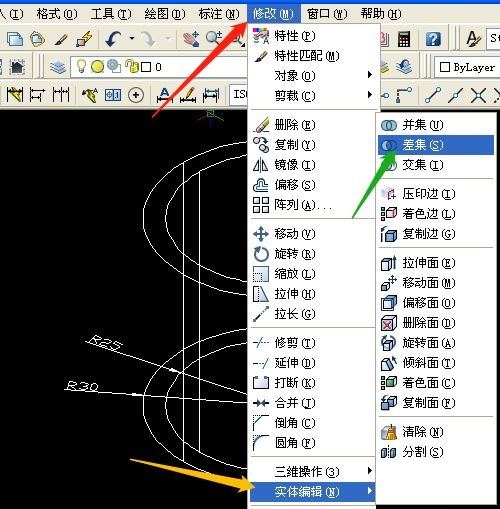The width and height of the screenshot is (500, 509).
Task: Open the 工具(T) menu
Action: [x=111, y=14]
